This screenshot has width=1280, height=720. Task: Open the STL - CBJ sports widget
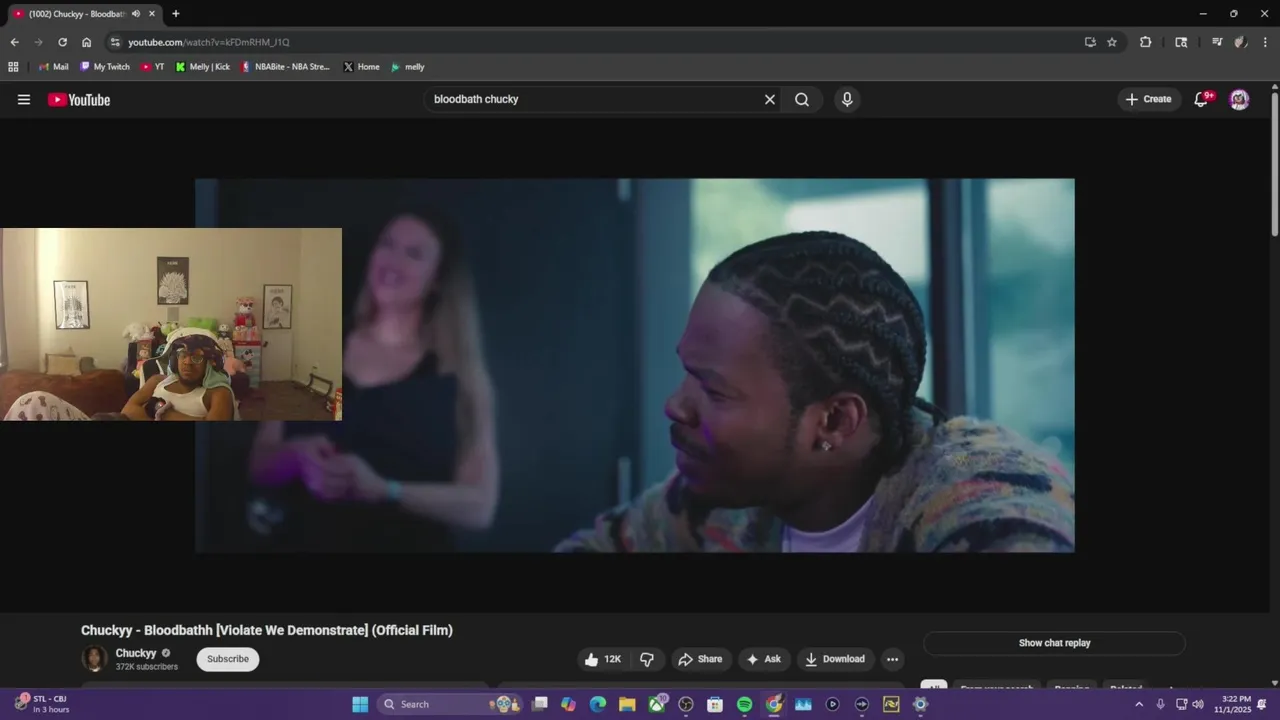42,704
